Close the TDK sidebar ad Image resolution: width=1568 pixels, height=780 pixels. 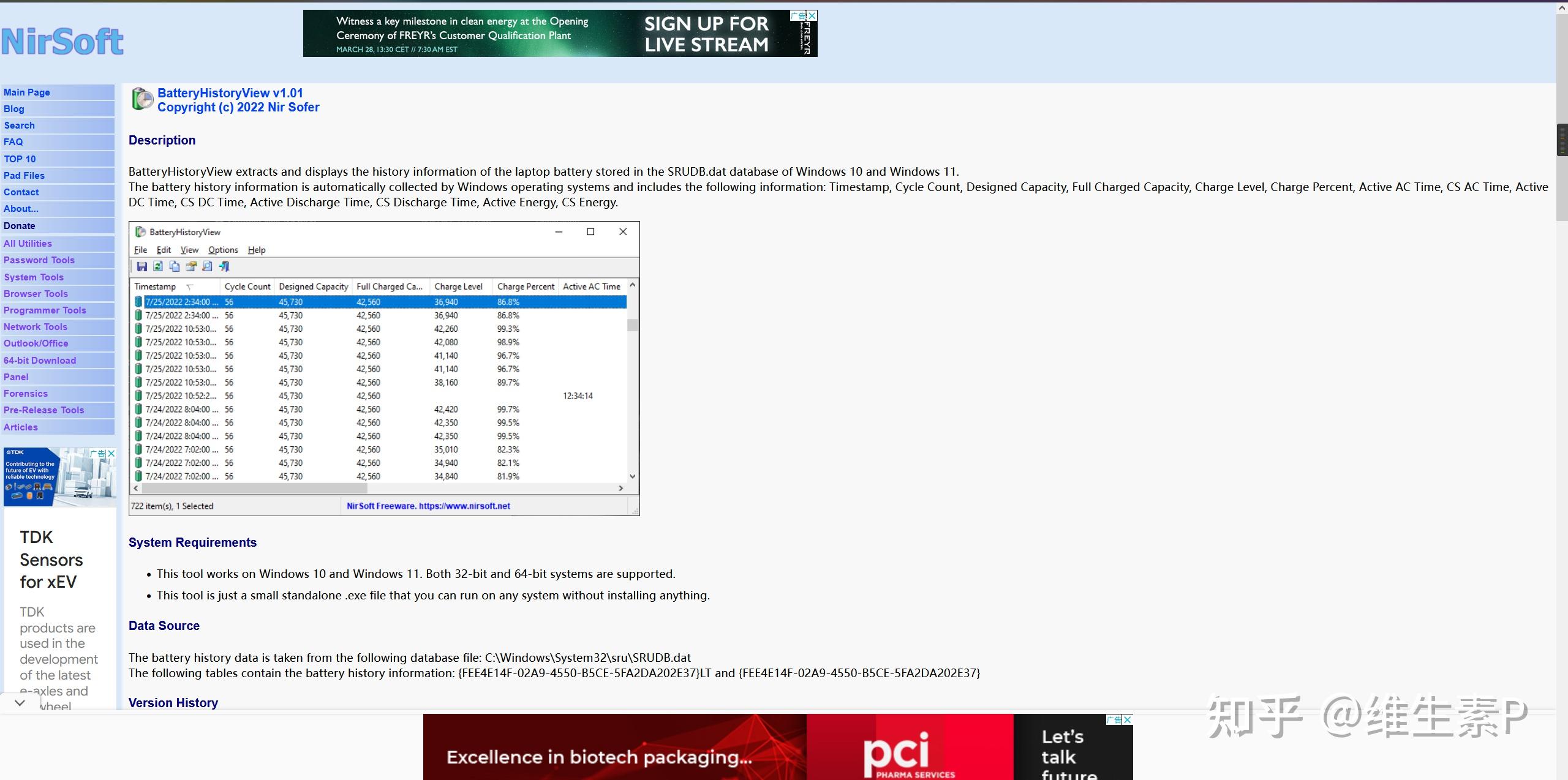[111, 454]
